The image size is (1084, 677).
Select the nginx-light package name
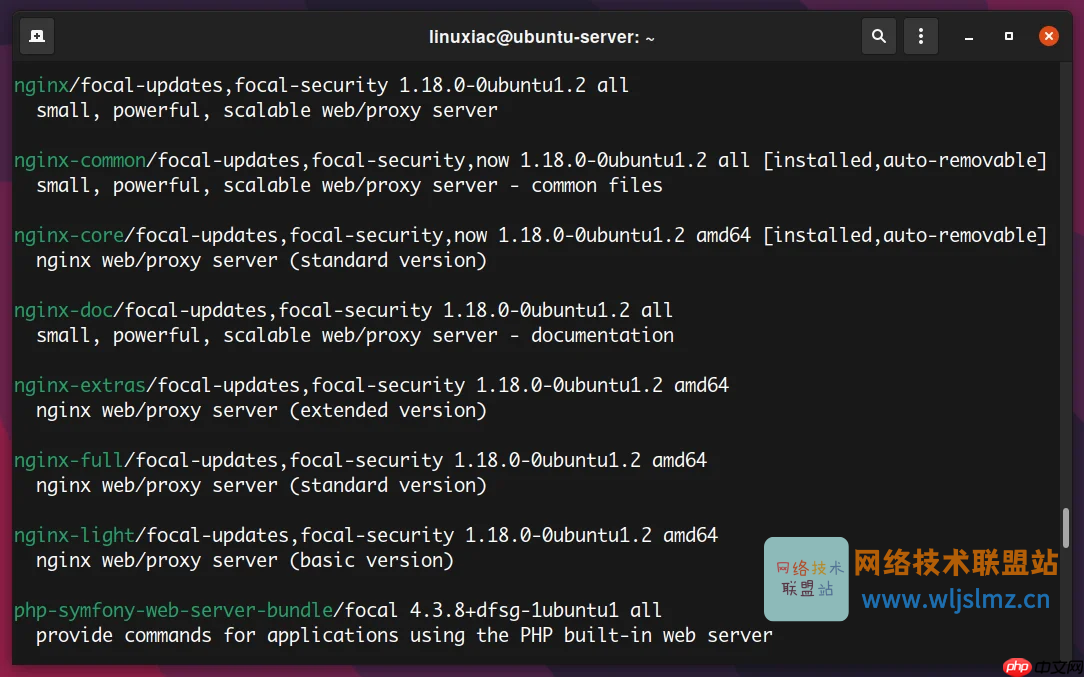74,535
